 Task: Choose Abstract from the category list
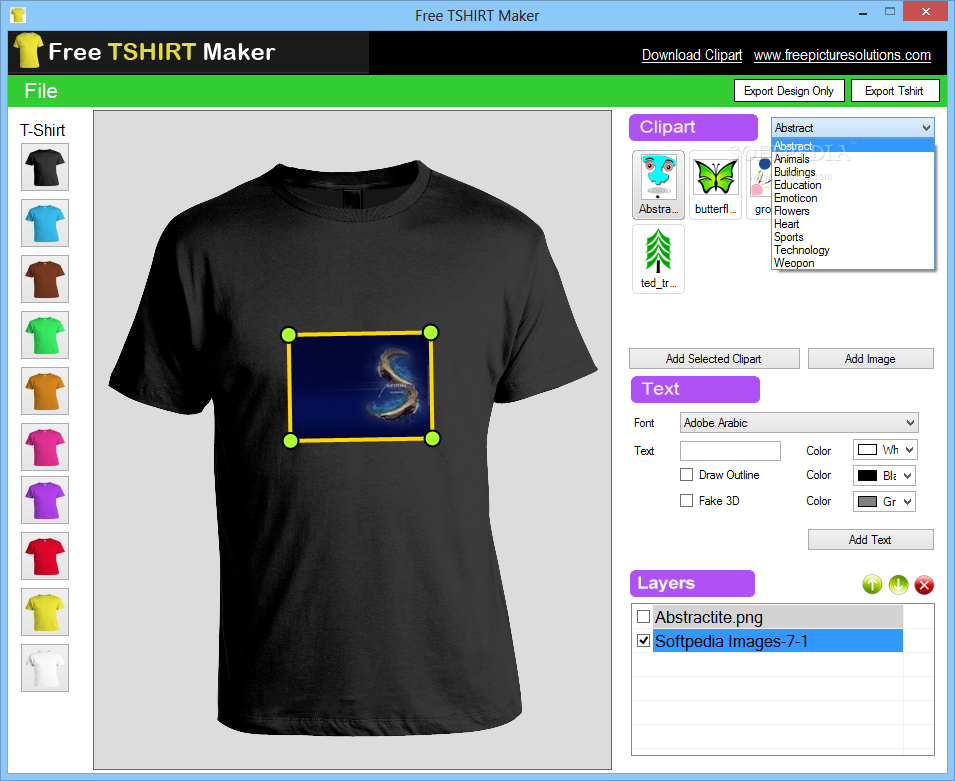coord(853,146)
